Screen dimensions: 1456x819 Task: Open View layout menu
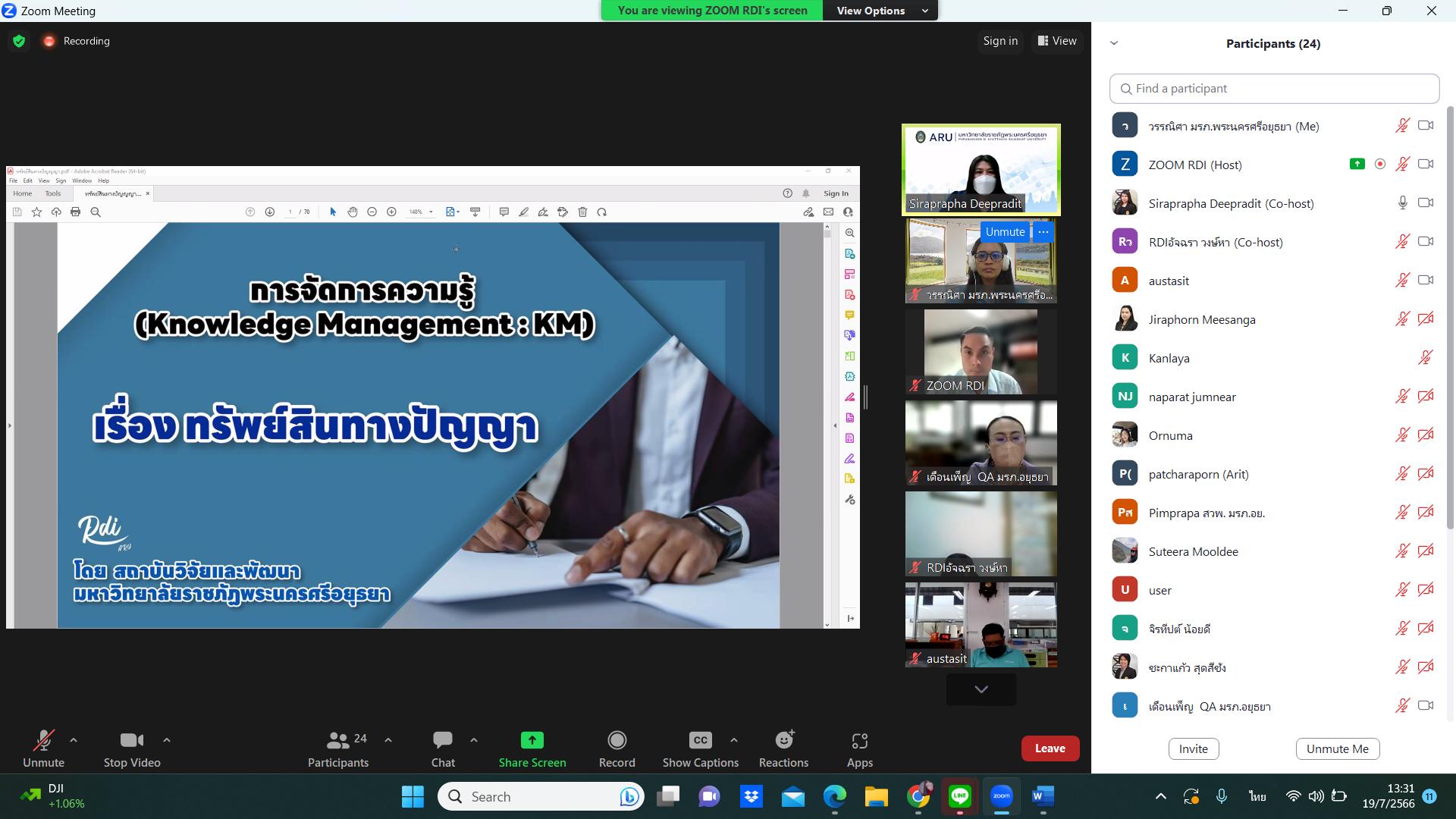coord(1057,41)
